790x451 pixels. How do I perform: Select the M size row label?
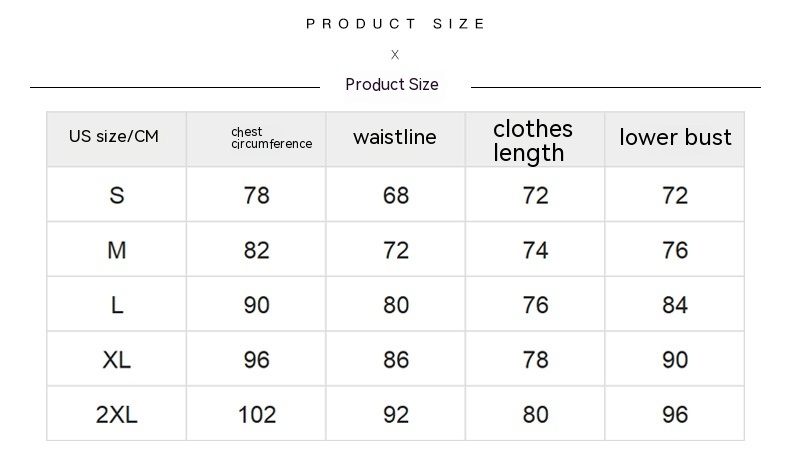pos(117,250)
